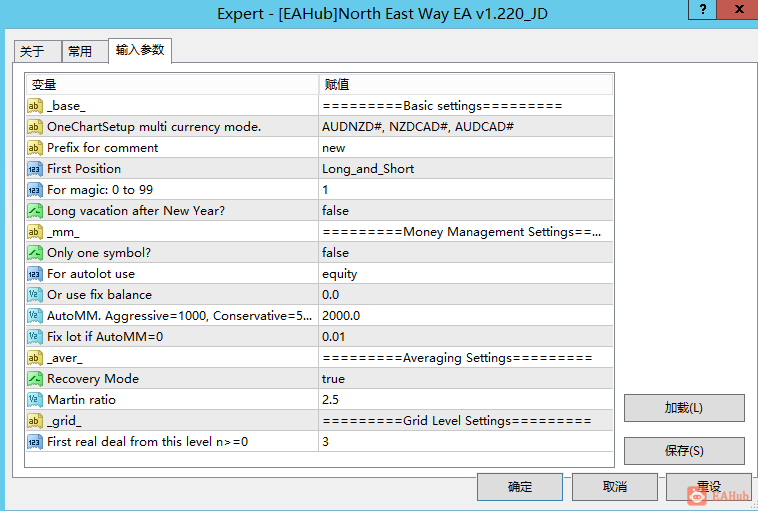758x511 pixels.
Task: Select the 'First real deal from this level n>=0' name
Action: pyautogui.click(x=147, y=442)
